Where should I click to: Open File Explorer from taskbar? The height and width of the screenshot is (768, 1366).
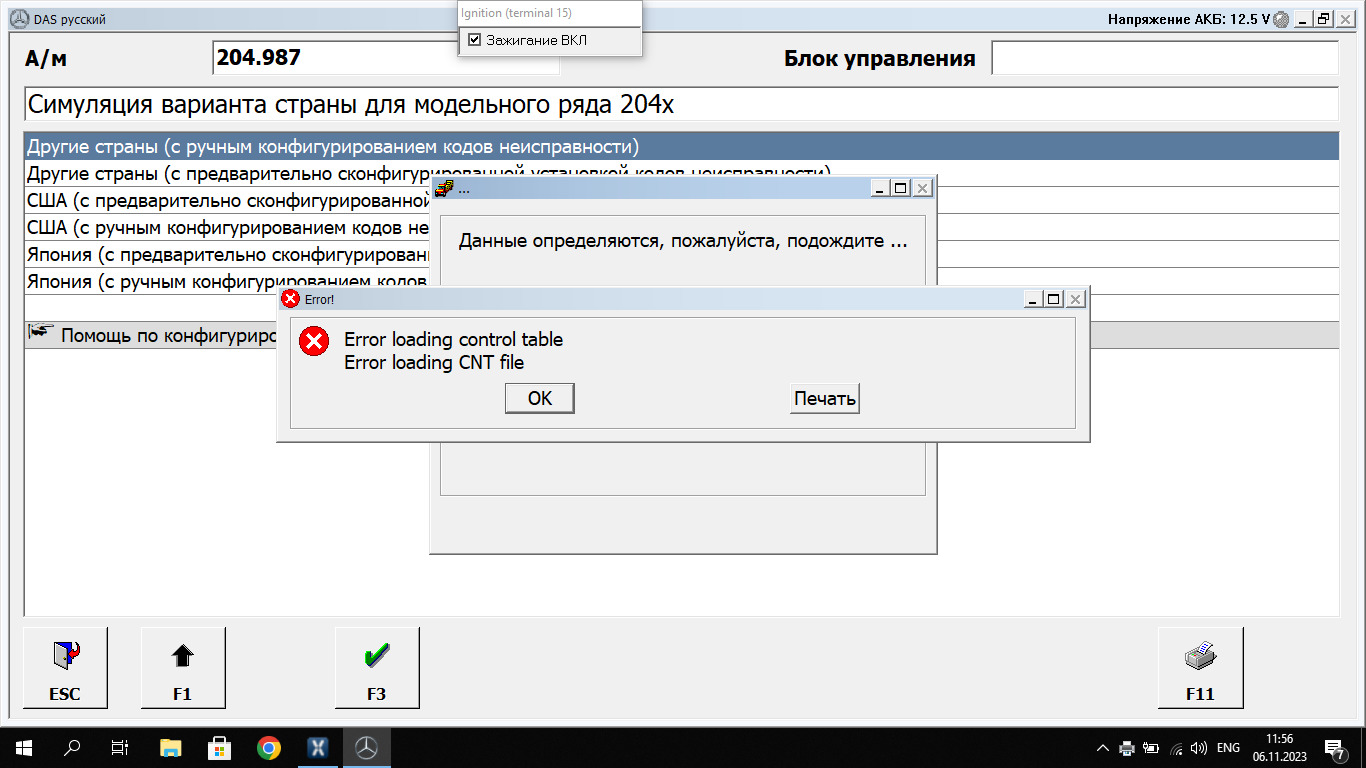pos(171,748)
